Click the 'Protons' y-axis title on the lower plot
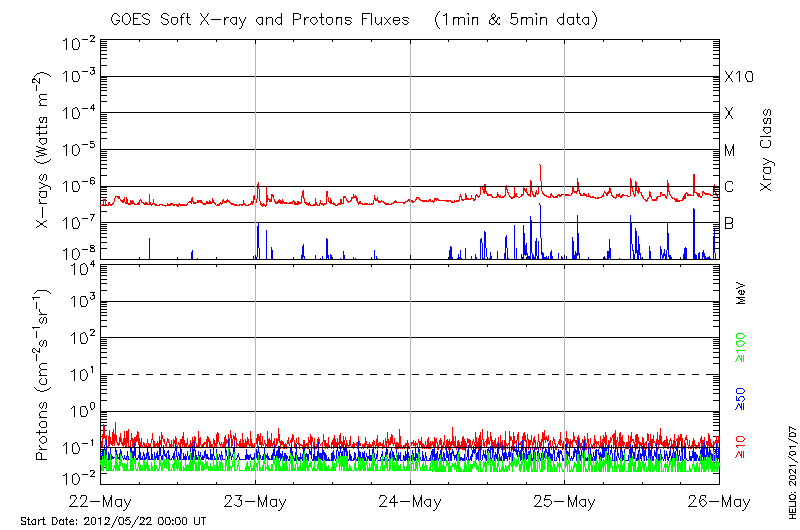 tap(45, 375)
